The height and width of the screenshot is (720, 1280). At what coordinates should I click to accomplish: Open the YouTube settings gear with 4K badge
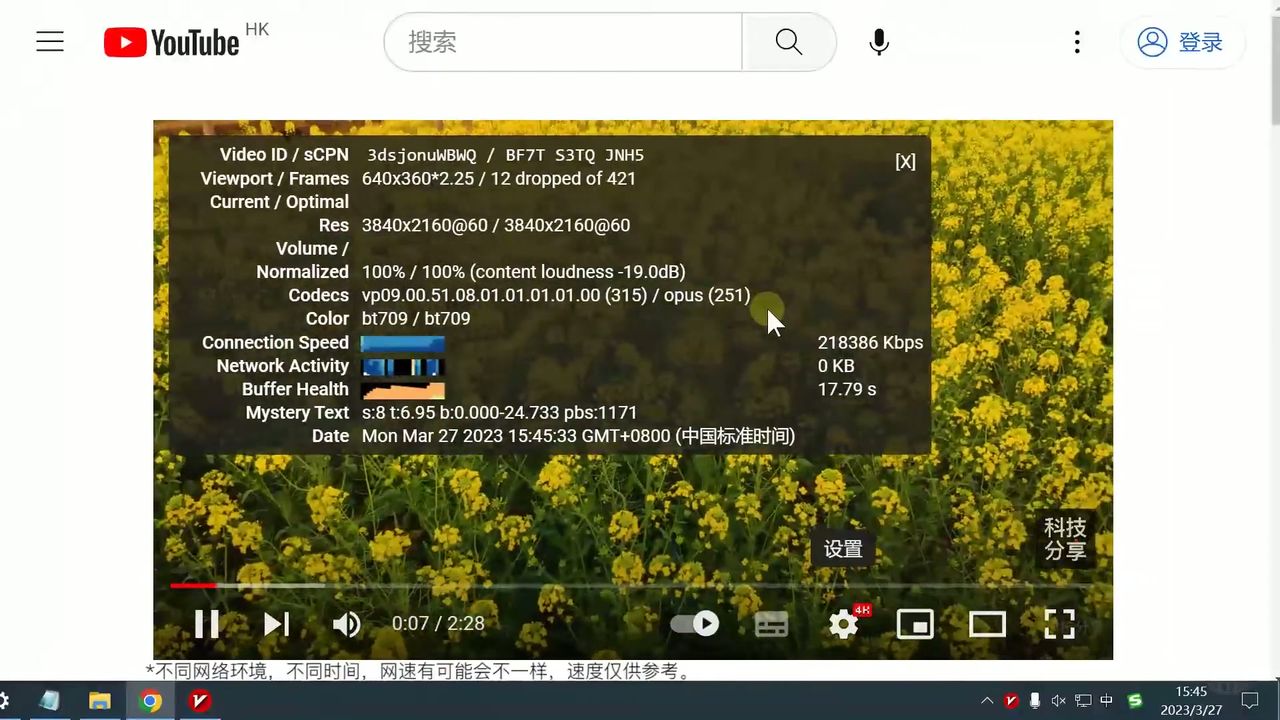coord(843,623)
